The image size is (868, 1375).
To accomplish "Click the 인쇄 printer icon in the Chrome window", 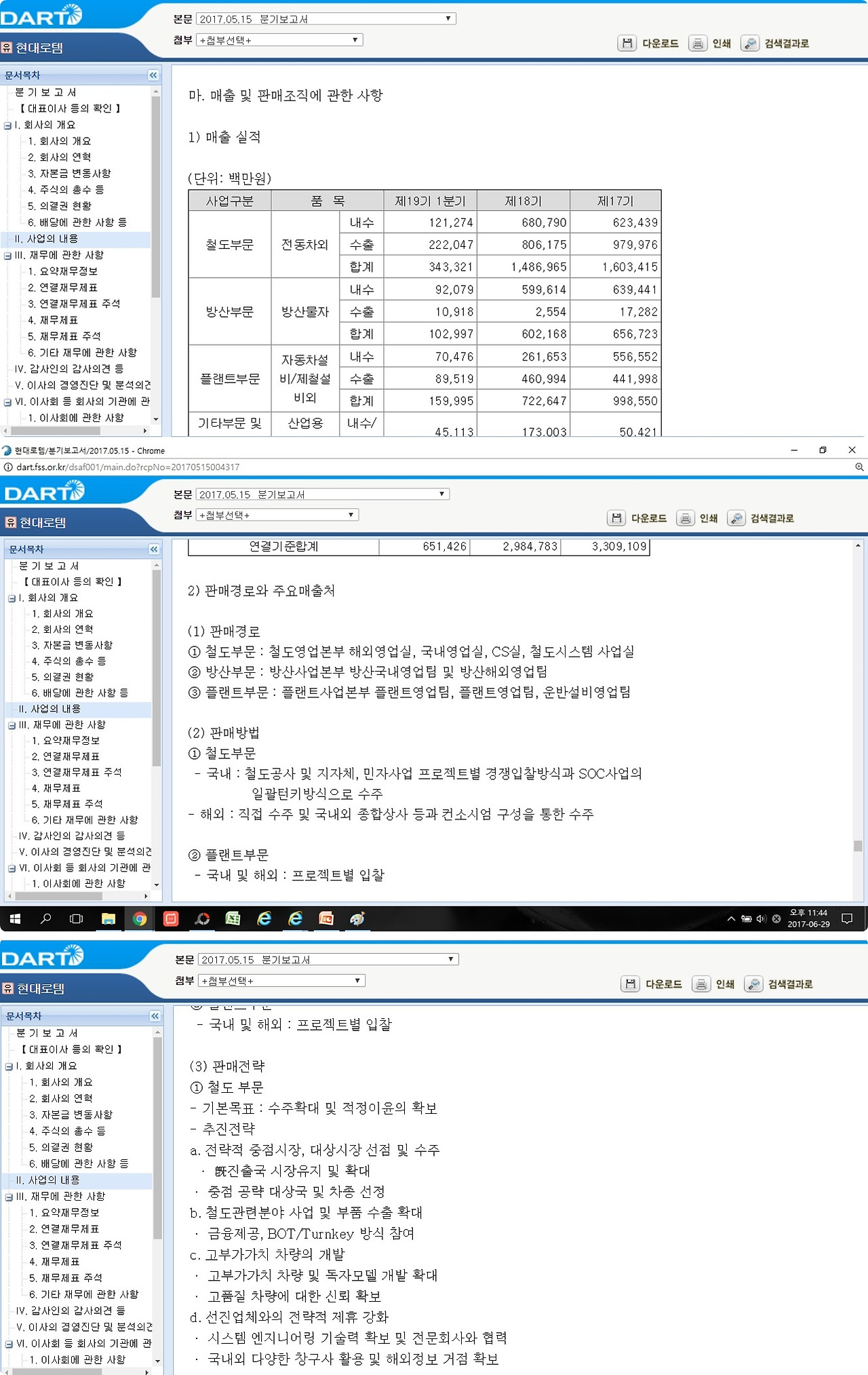I will coord(685,518).
